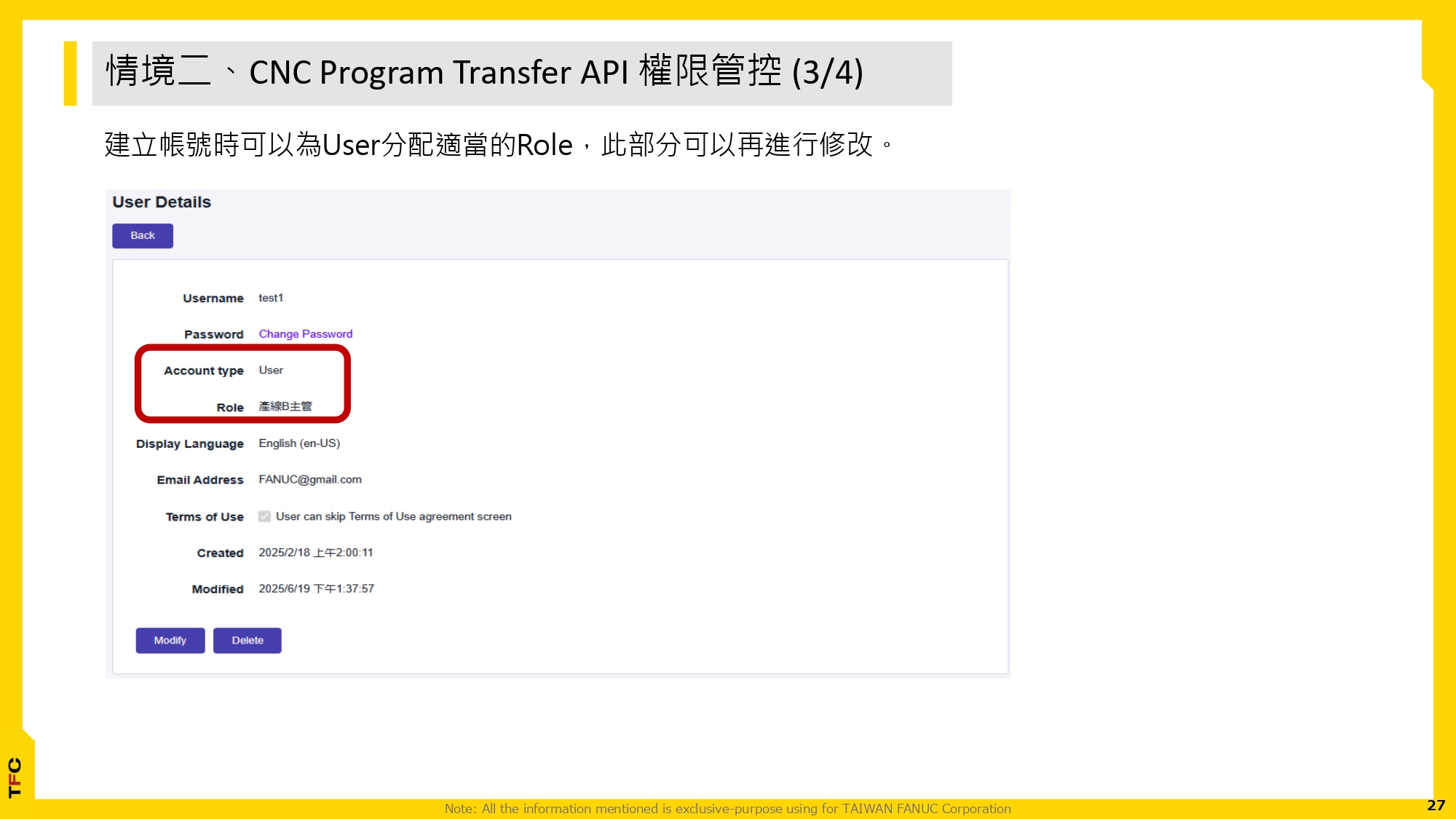The width and height of the screenshot is (1456, 819).
Task: Click the TFC logo
Action: pos(15,778)
